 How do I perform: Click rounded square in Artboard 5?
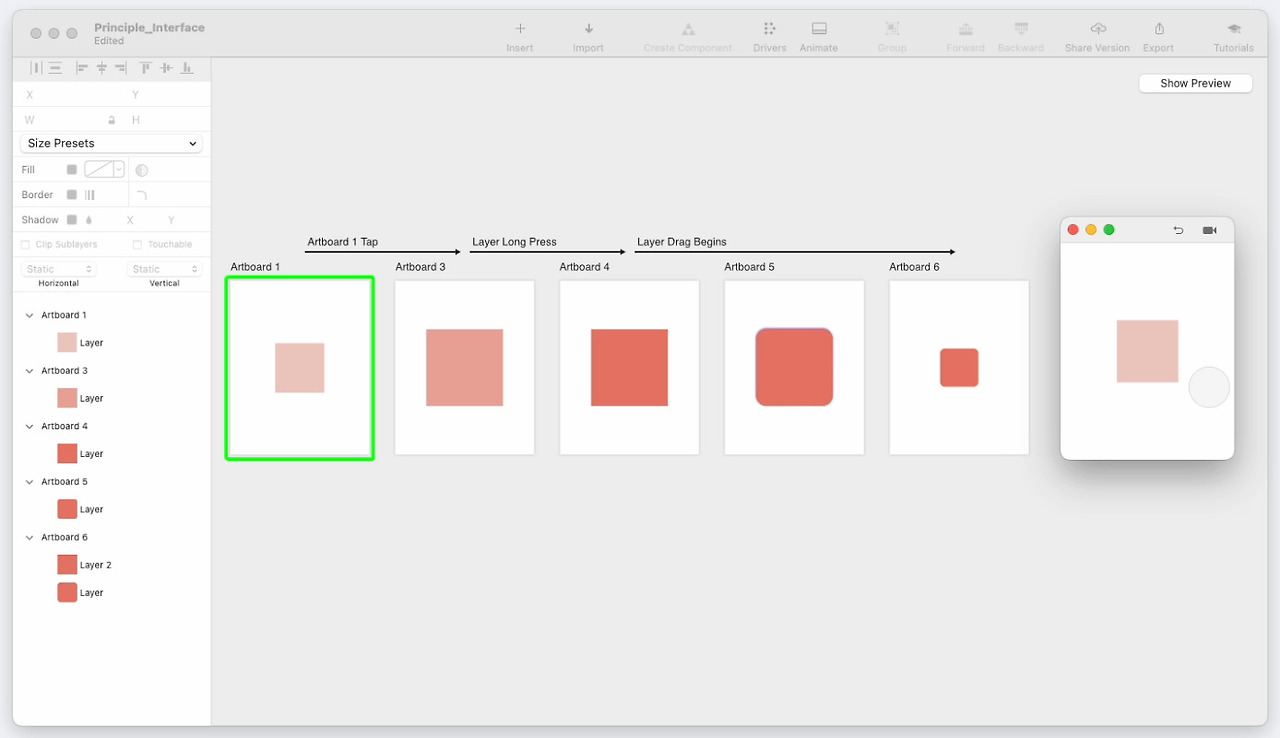click(794, 367)
